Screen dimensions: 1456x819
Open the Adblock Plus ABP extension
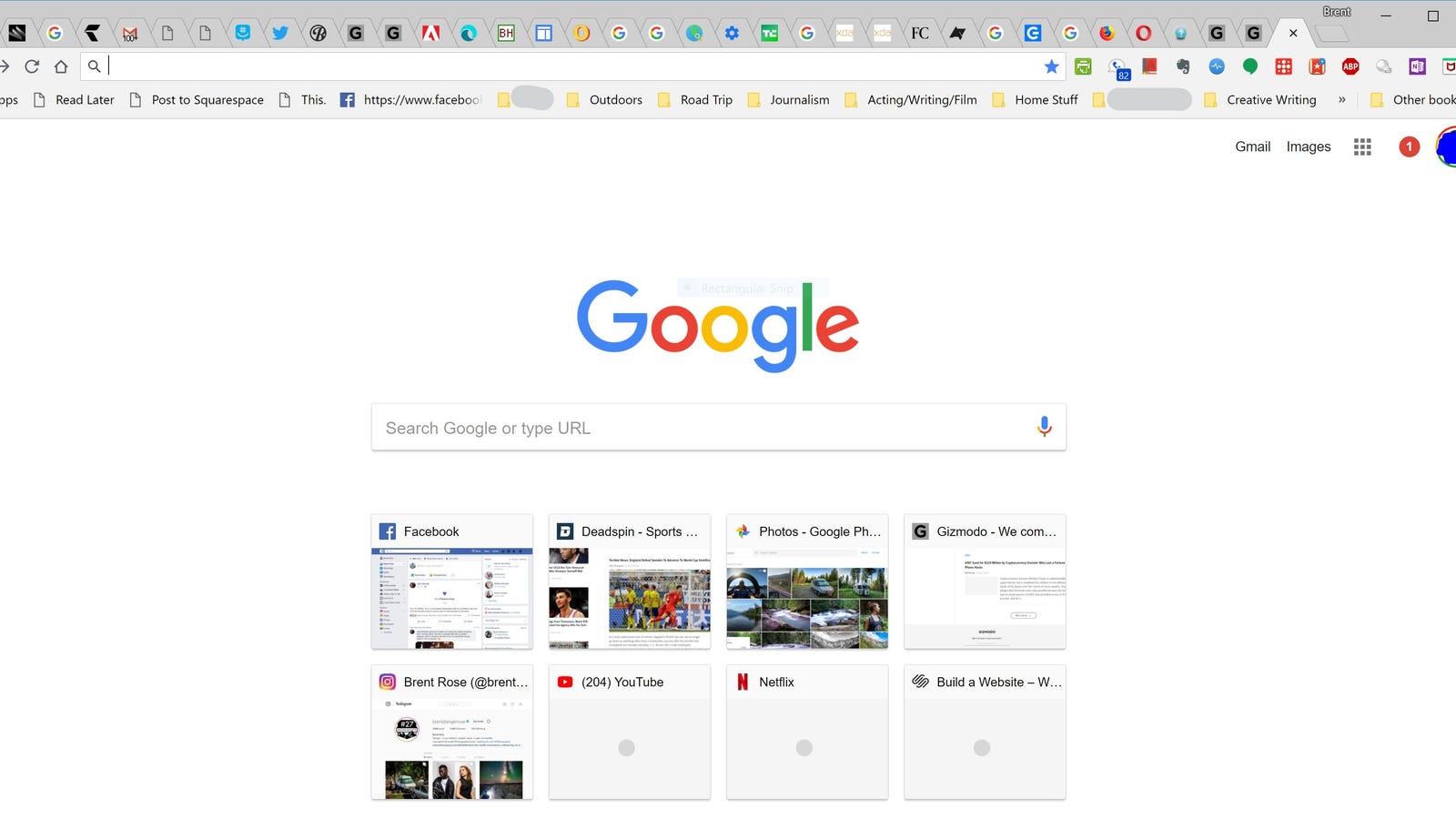(1350, 66)
